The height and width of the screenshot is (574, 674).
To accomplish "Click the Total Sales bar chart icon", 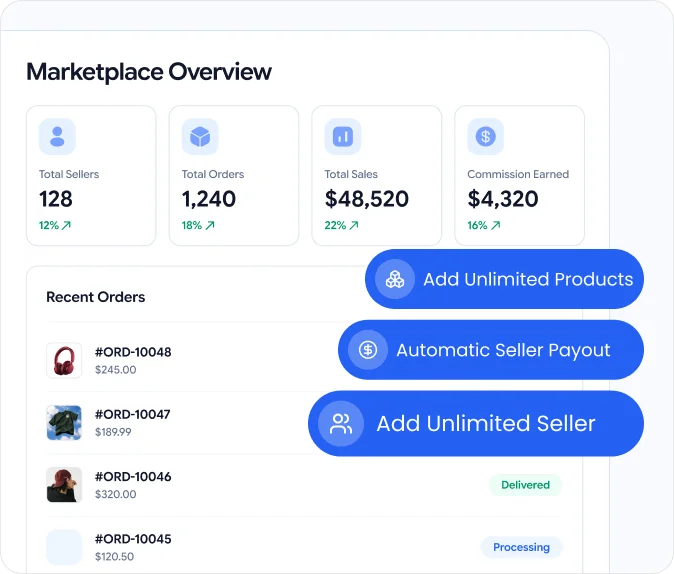I will 343,137.
